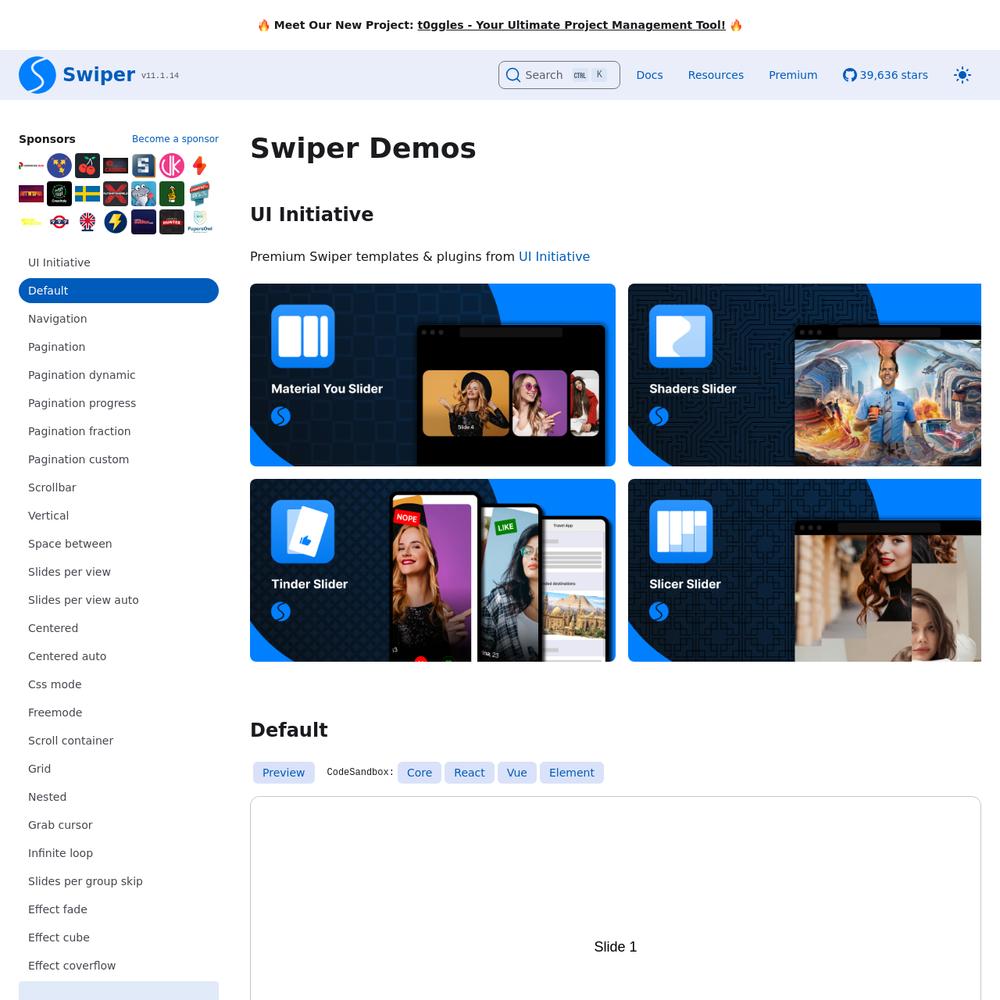Open the cherries sponsor logo
This screenshot has width=1000, height=1000.
[87, 166]
